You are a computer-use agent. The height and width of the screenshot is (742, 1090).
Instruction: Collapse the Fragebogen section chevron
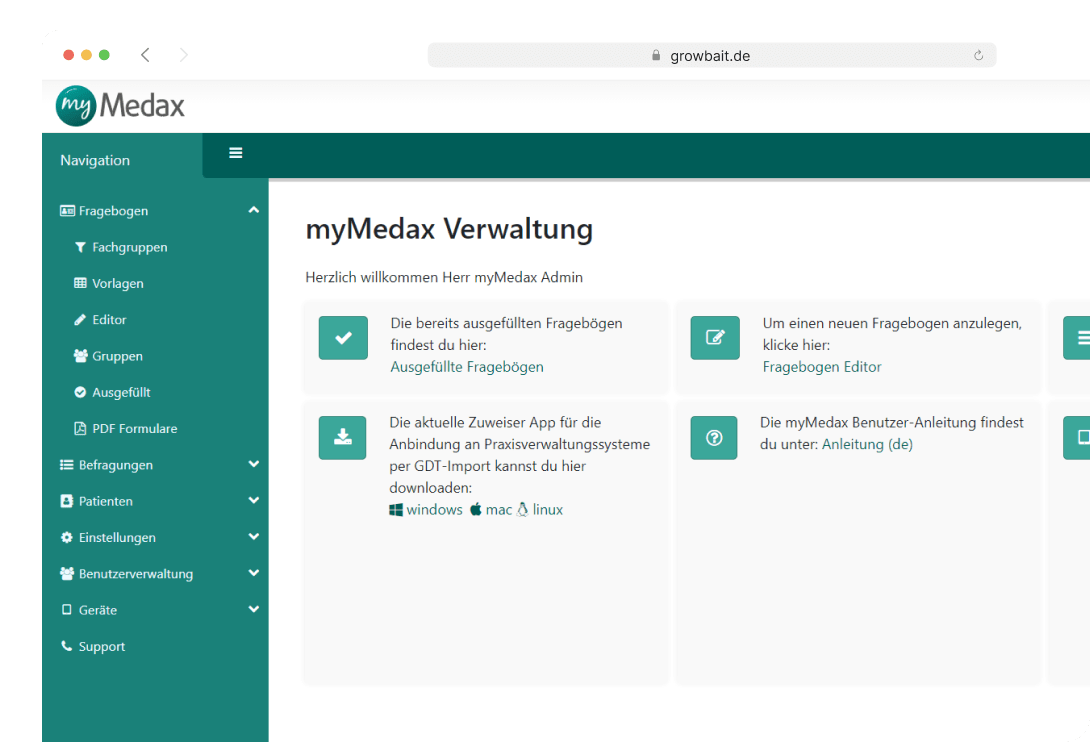point(254,210)
